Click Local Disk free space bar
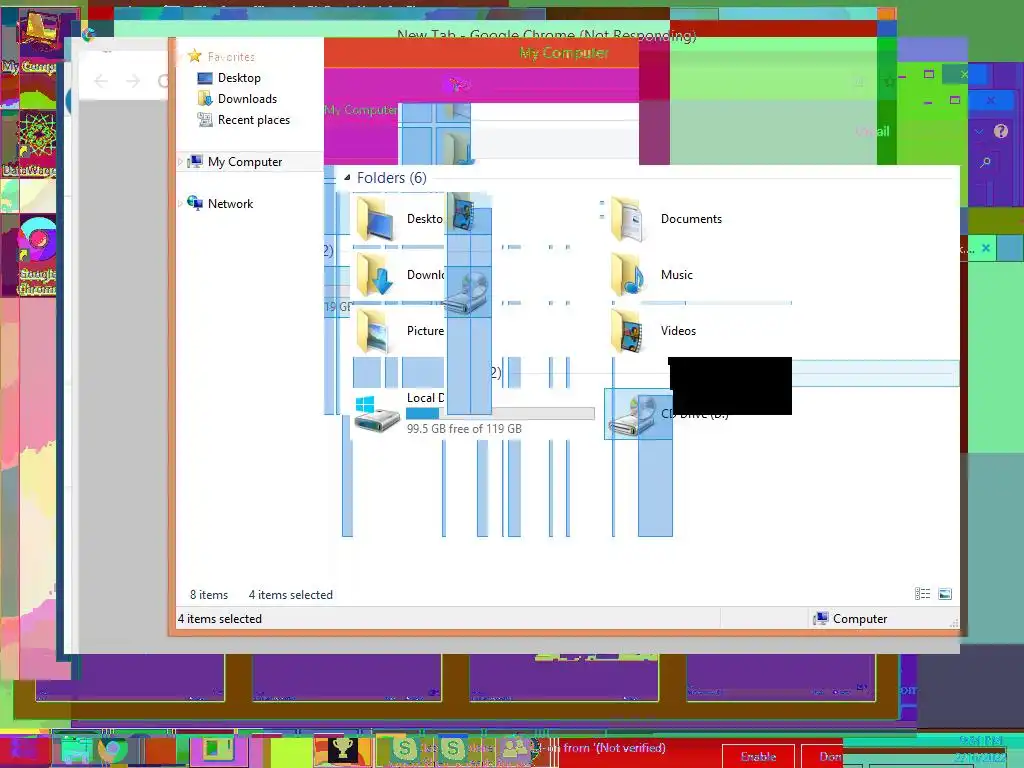1024x768 pixels. click(x=500, y=413)
